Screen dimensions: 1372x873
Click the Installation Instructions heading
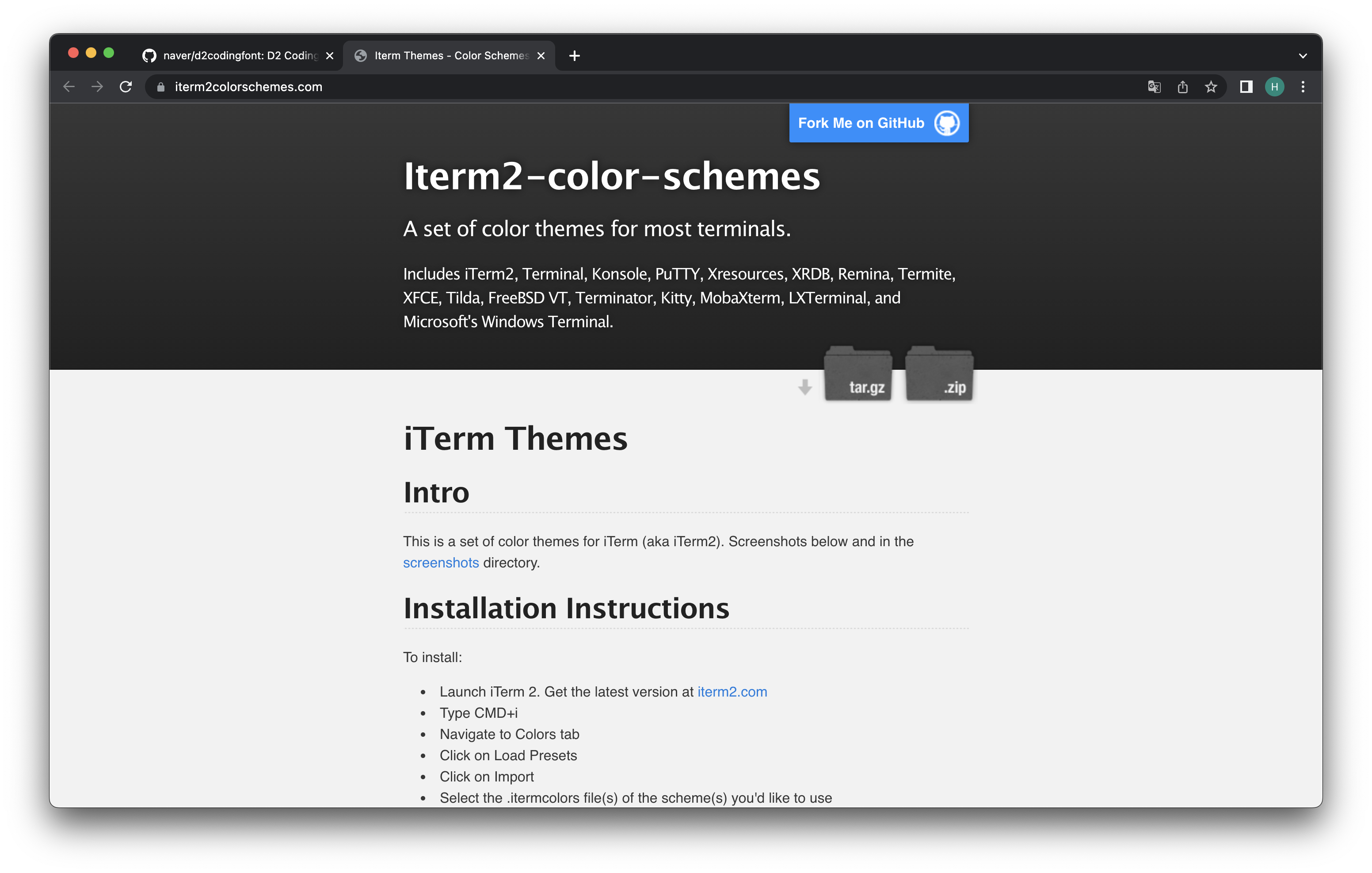pos(566,608)
